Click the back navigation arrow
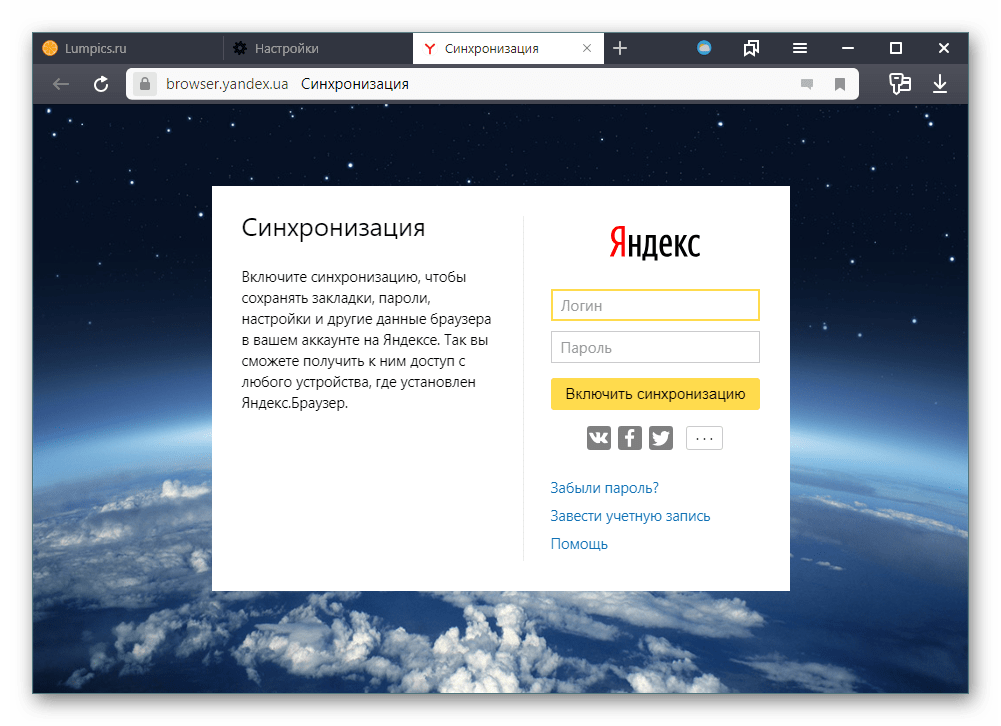Image resolution: width=1001 pixels, height=726 pixels. [x=61, y=85]
